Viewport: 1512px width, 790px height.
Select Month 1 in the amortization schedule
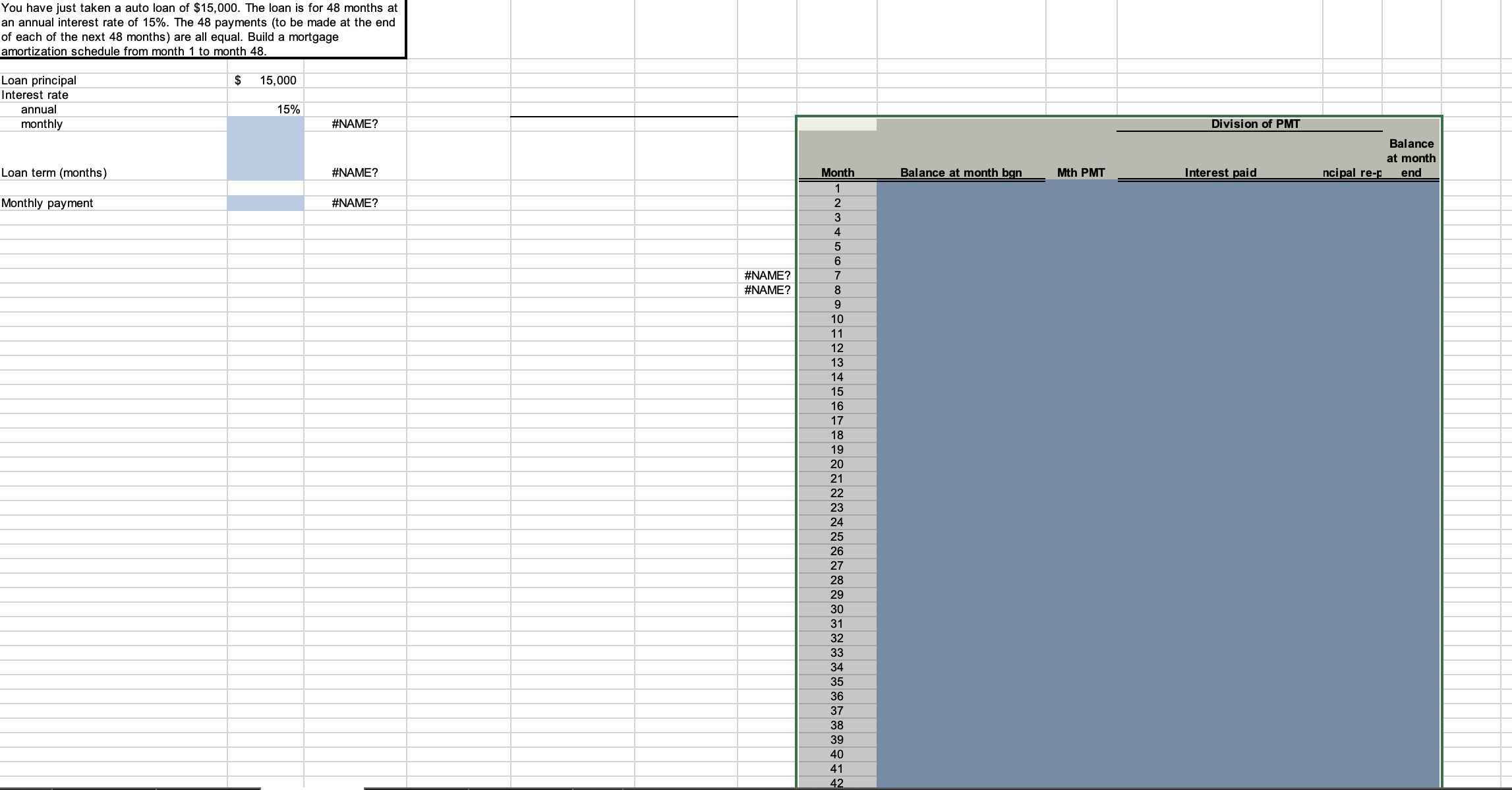[837, 188]
